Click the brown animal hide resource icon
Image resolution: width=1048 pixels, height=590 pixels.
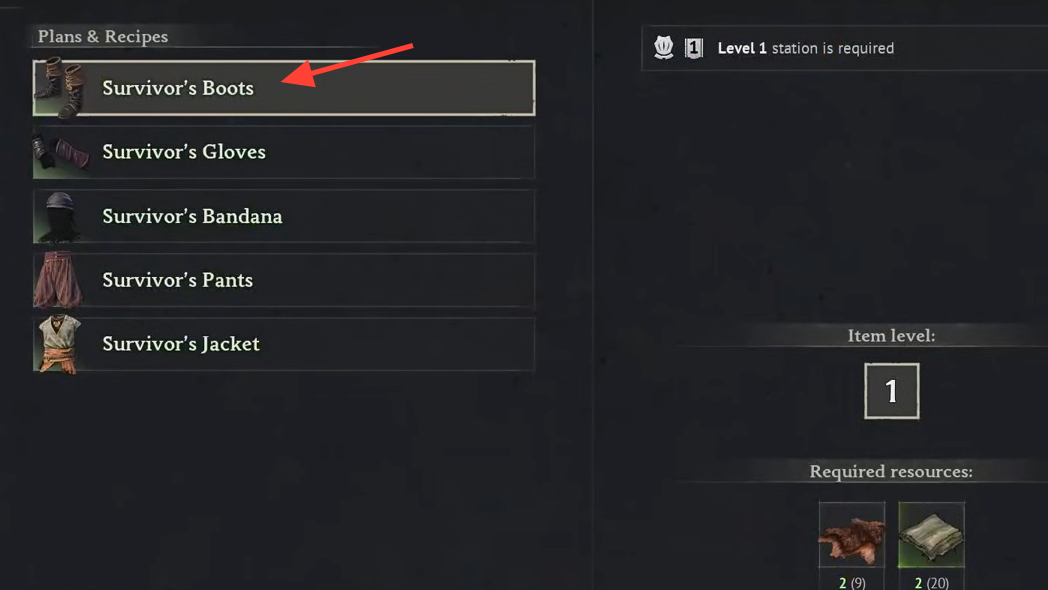point(852,535)
